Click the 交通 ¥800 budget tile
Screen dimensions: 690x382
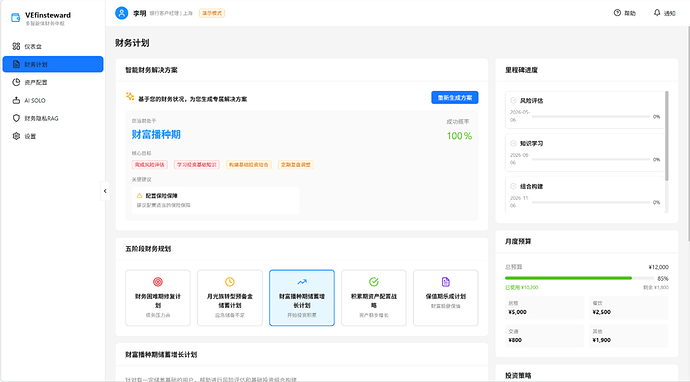pyautogui.click(x=544, y=336)
